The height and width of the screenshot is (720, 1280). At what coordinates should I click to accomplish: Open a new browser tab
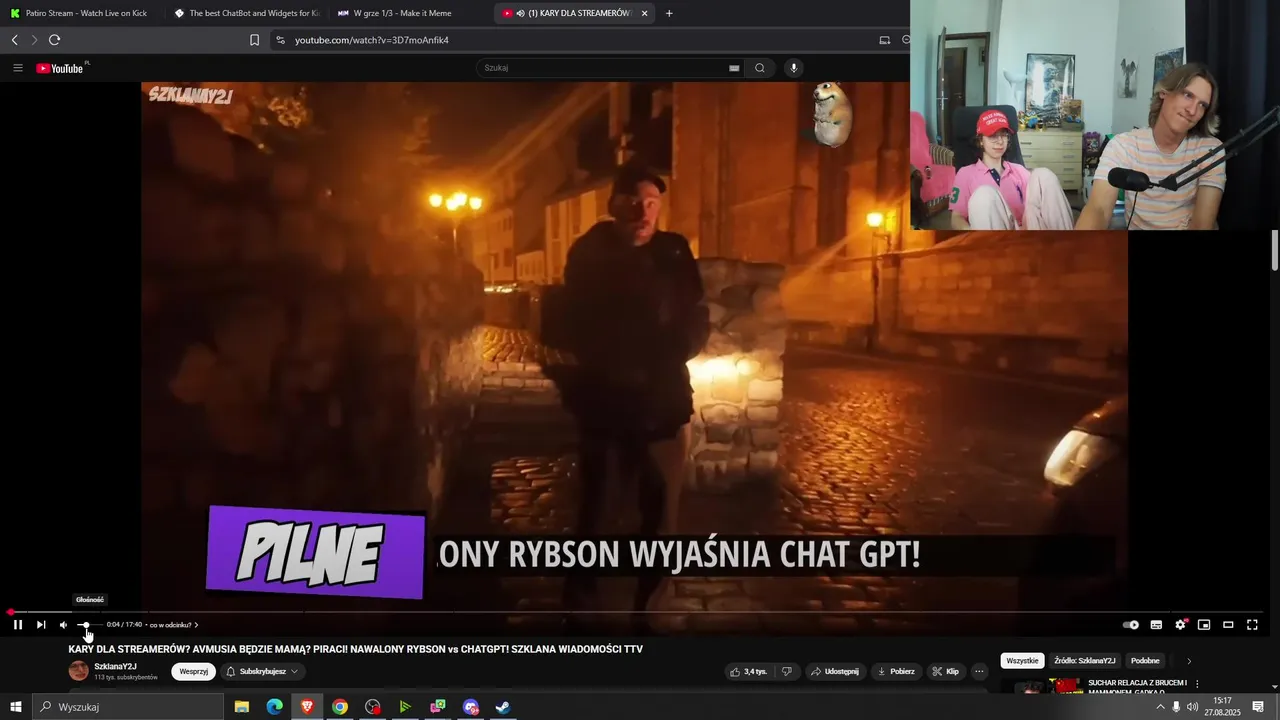click(669, 13)
